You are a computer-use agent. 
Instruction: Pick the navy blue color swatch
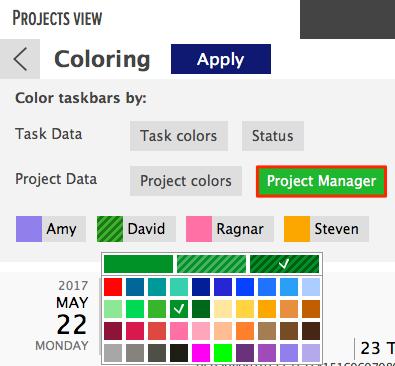point(201,287)
